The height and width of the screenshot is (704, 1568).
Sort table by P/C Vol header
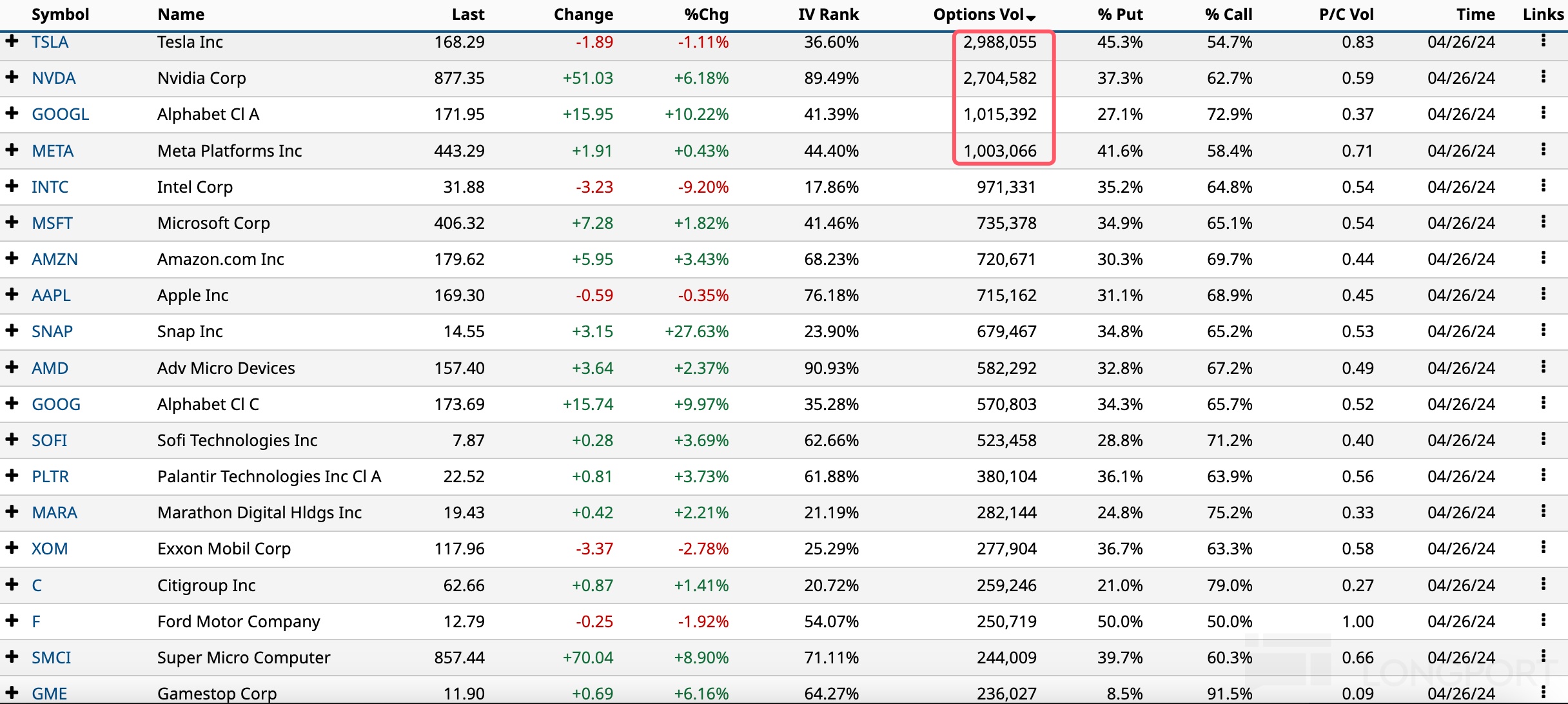coord(1346,14)
